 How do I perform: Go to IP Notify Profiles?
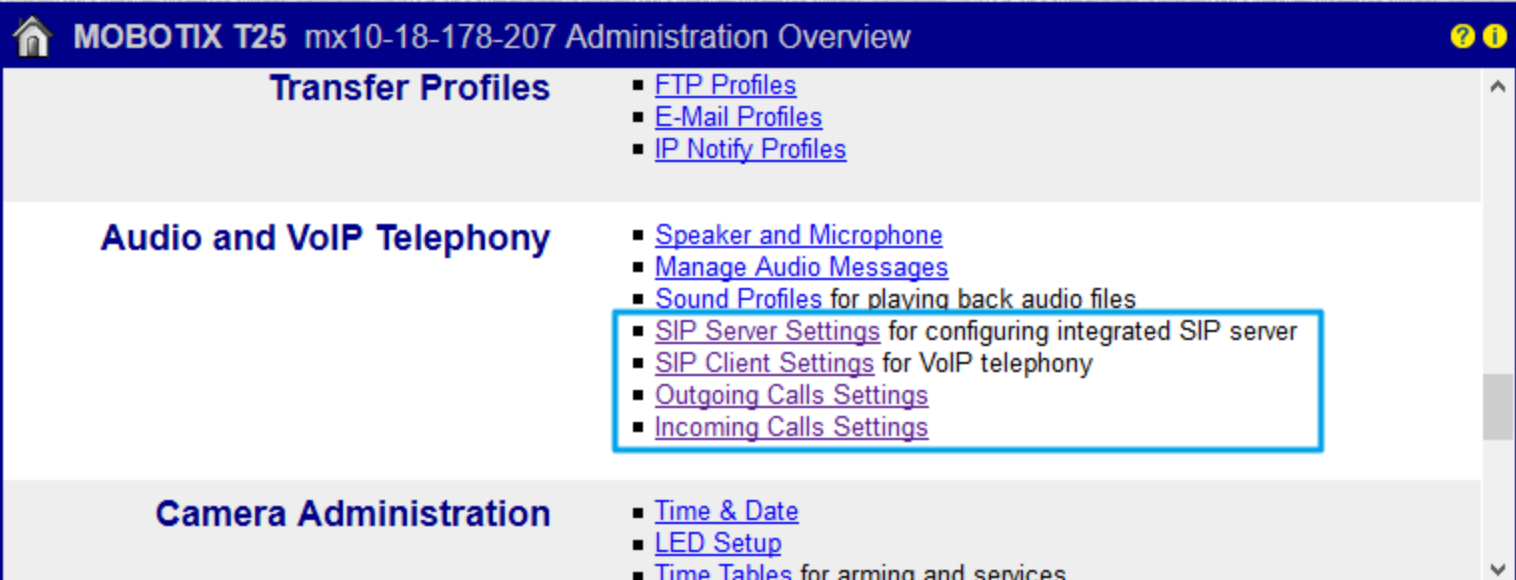750,149
